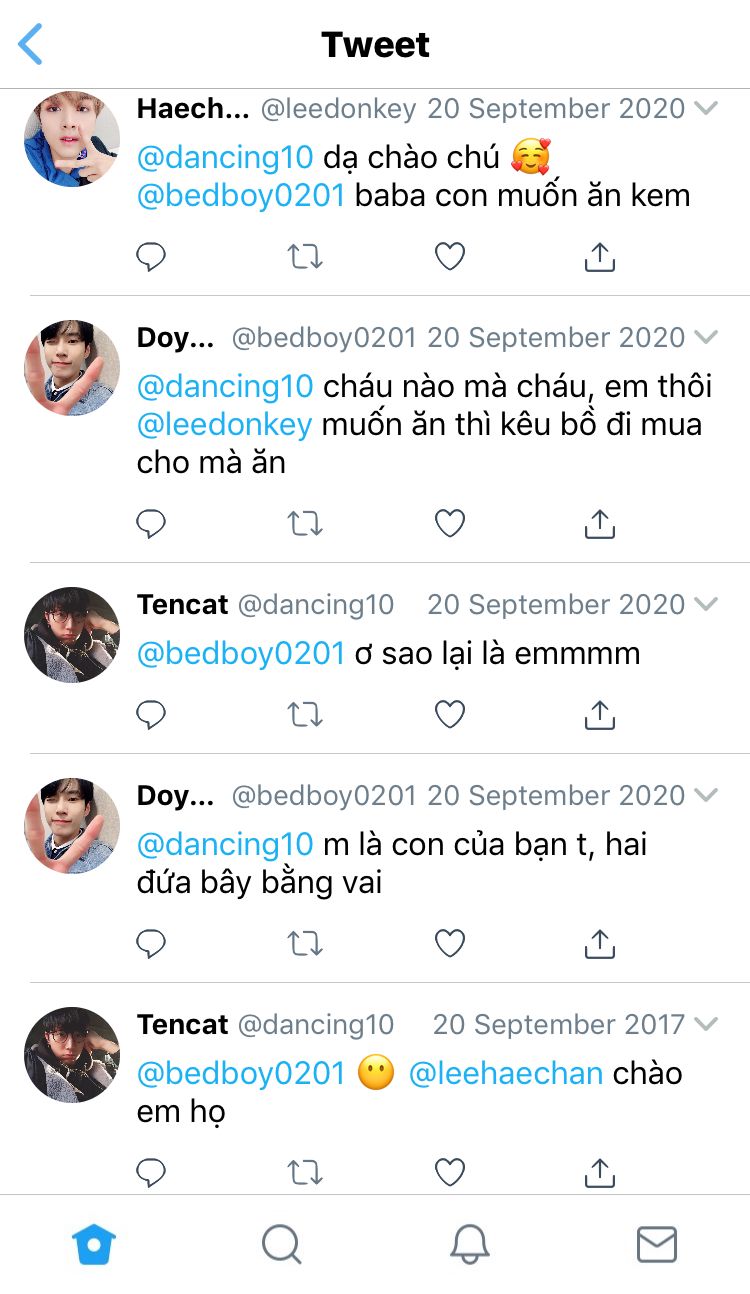Like the "hai đứa bây bằng vai" tweet

[x=450, y=943]
